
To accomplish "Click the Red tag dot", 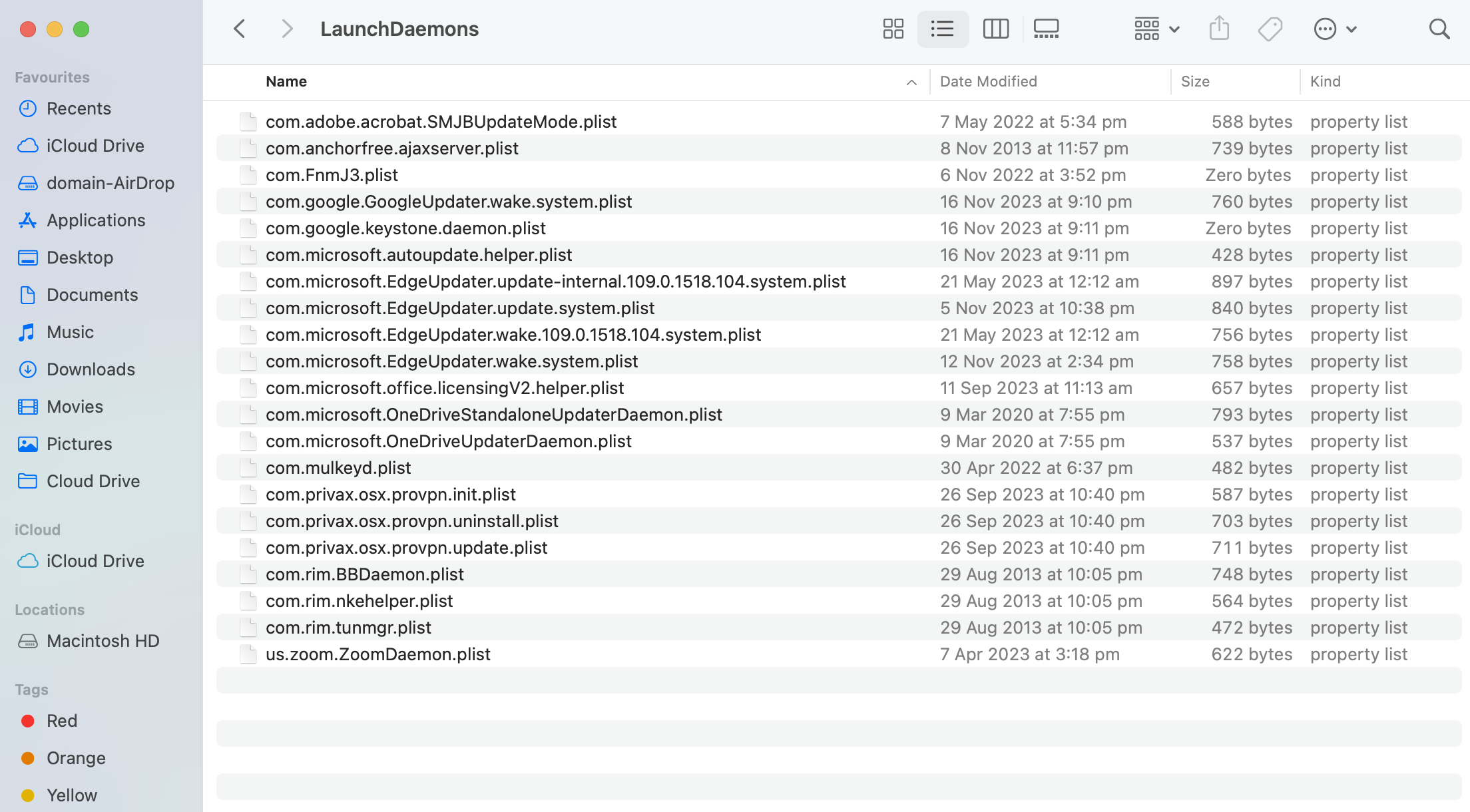I will (28, 721).
